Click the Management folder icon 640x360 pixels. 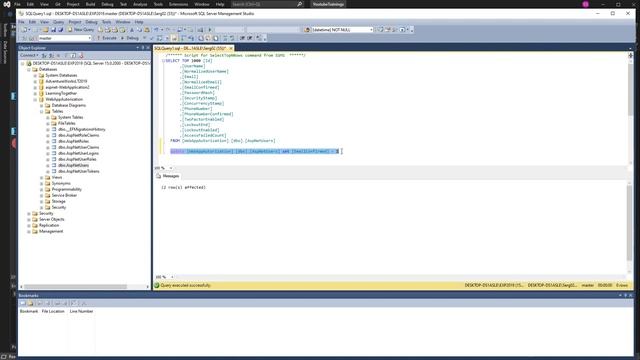(x=35, y=231)
